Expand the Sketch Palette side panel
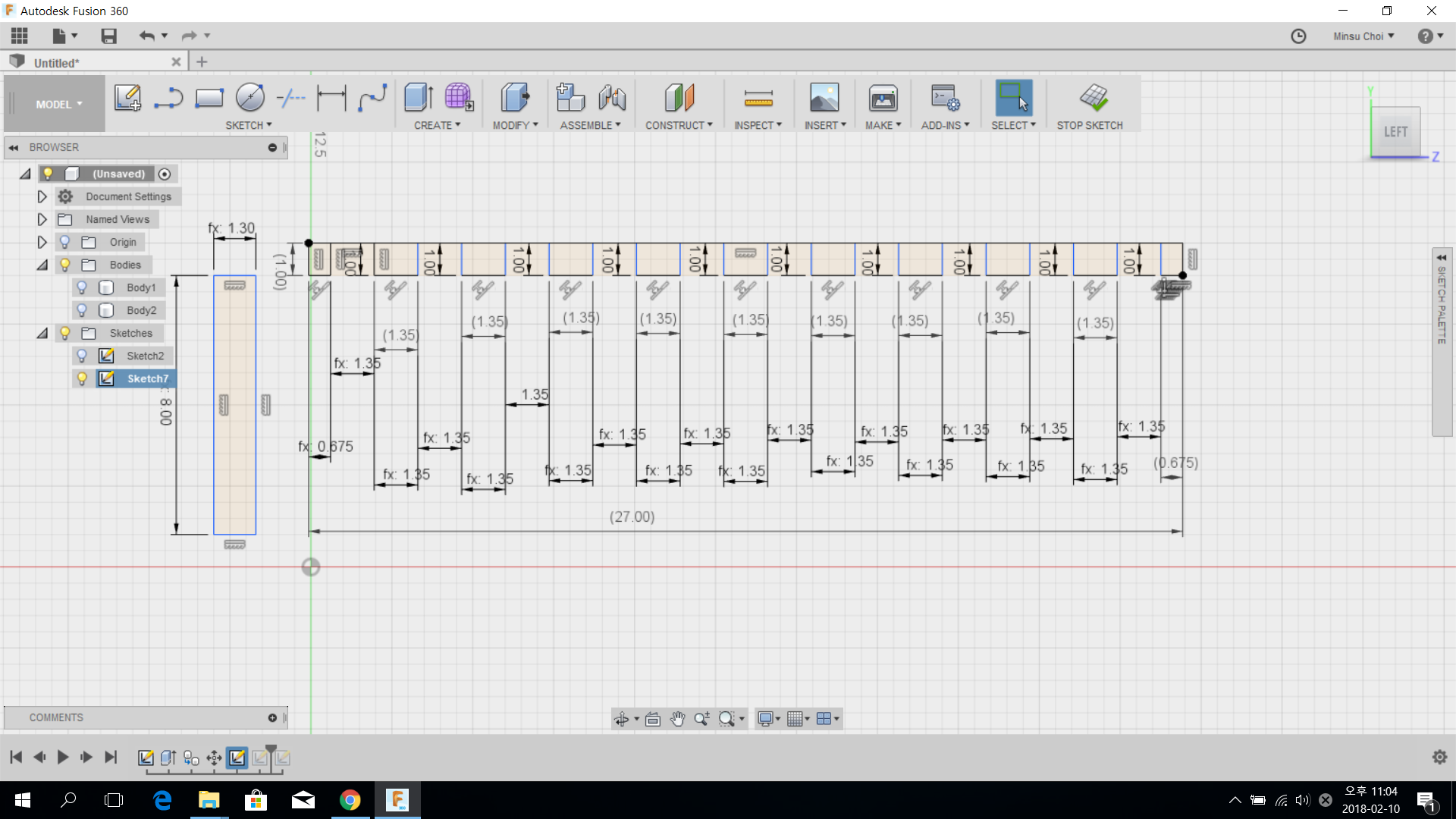The height and width of the screenshot is (819, 1456). click(x=1442, y=257)
